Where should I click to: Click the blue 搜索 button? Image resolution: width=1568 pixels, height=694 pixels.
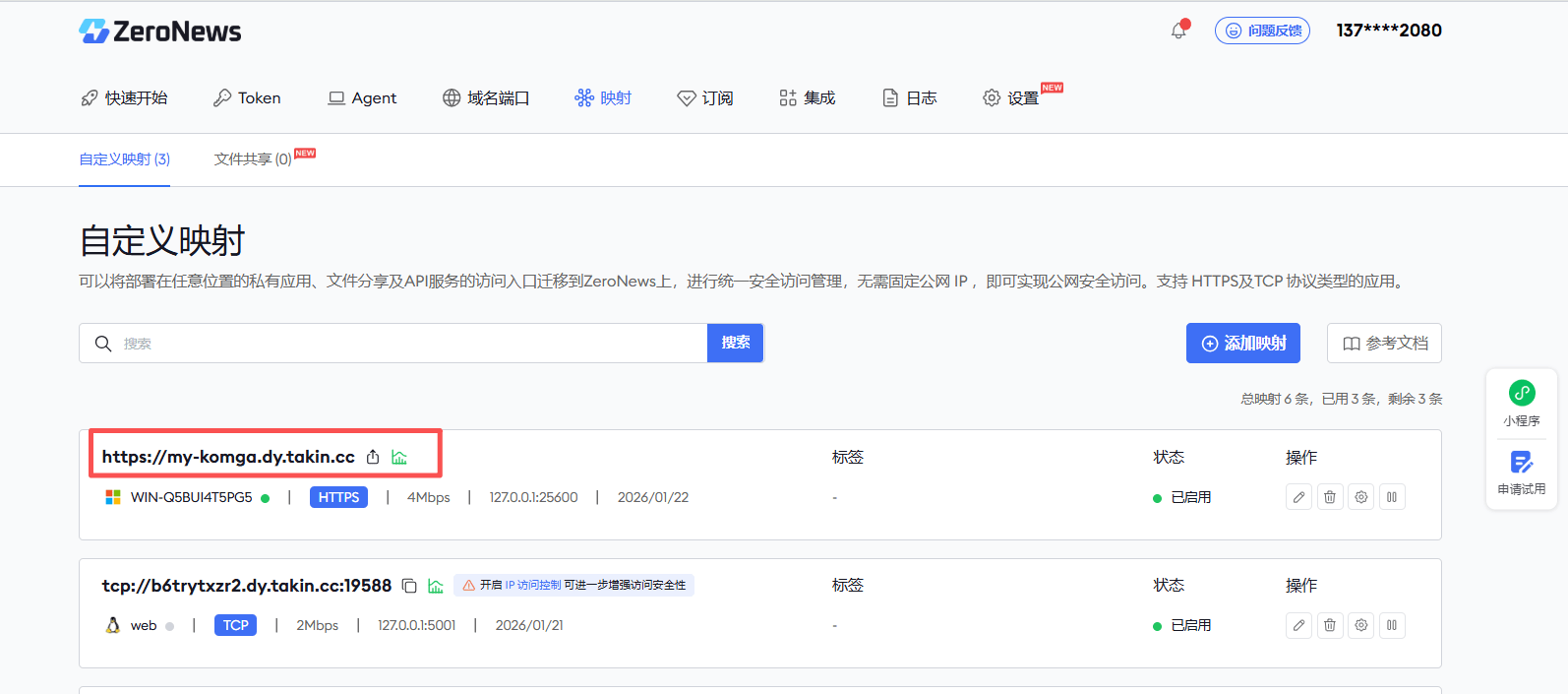(x=735, y=343)
